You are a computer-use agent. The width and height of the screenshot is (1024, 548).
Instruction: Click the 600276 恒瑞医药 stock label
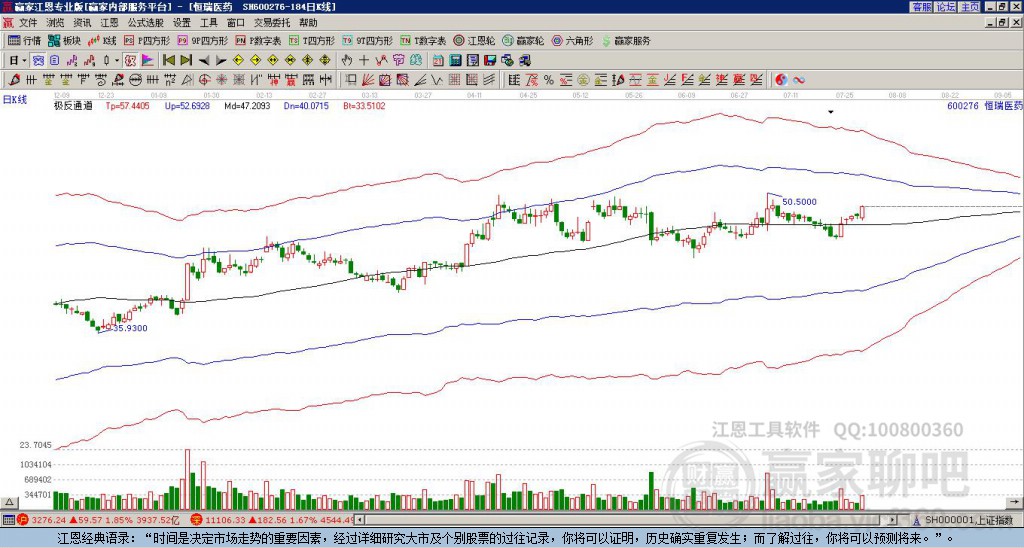[x=984, y=105]
